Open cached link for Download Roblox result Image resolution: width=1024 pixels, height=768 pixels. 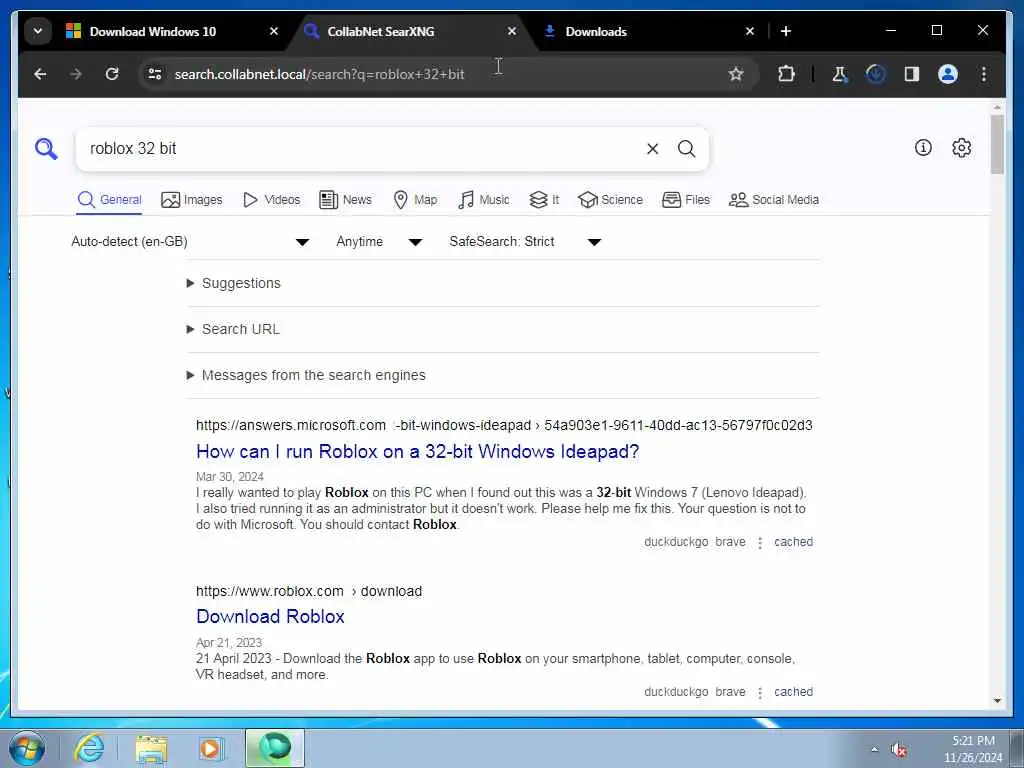point(793,692)
